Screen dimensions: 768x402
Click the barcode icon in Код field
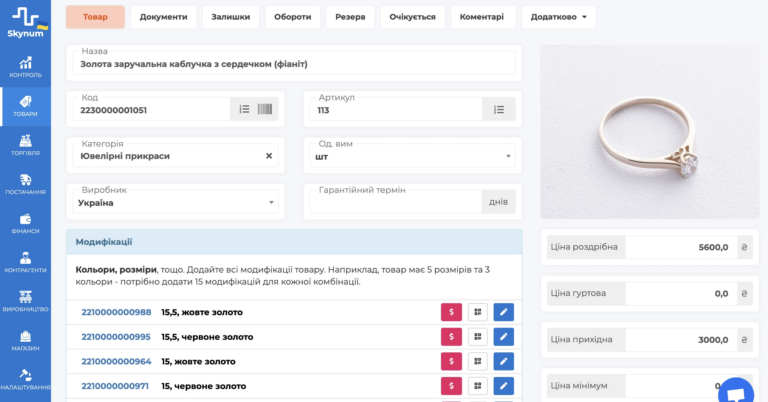click(265, 109)
